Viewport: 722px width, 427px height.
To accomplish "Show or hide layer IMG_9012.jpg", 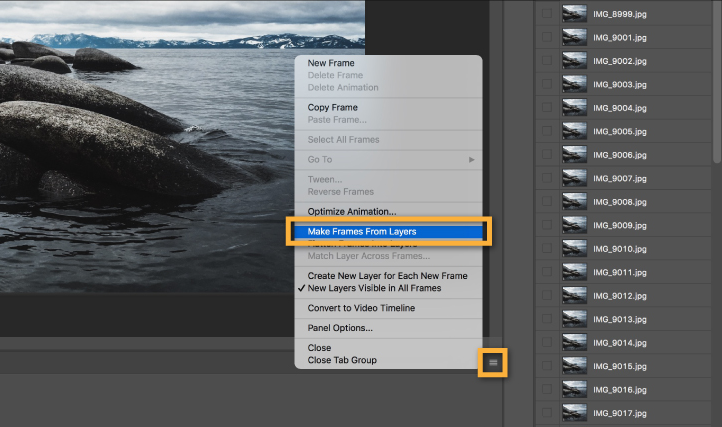I will (547, 296).
